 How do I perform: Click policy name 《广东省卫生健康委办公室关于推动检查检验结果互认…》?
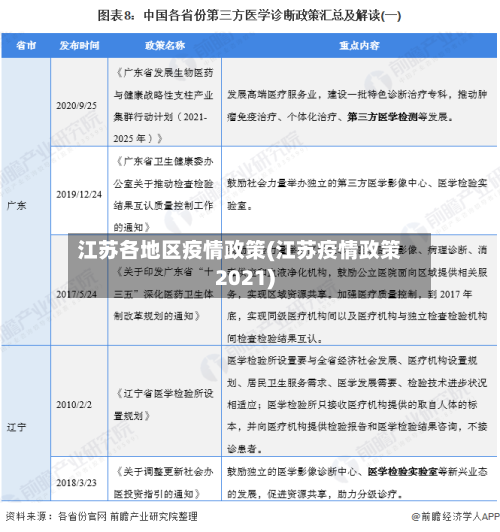(164, 194)
